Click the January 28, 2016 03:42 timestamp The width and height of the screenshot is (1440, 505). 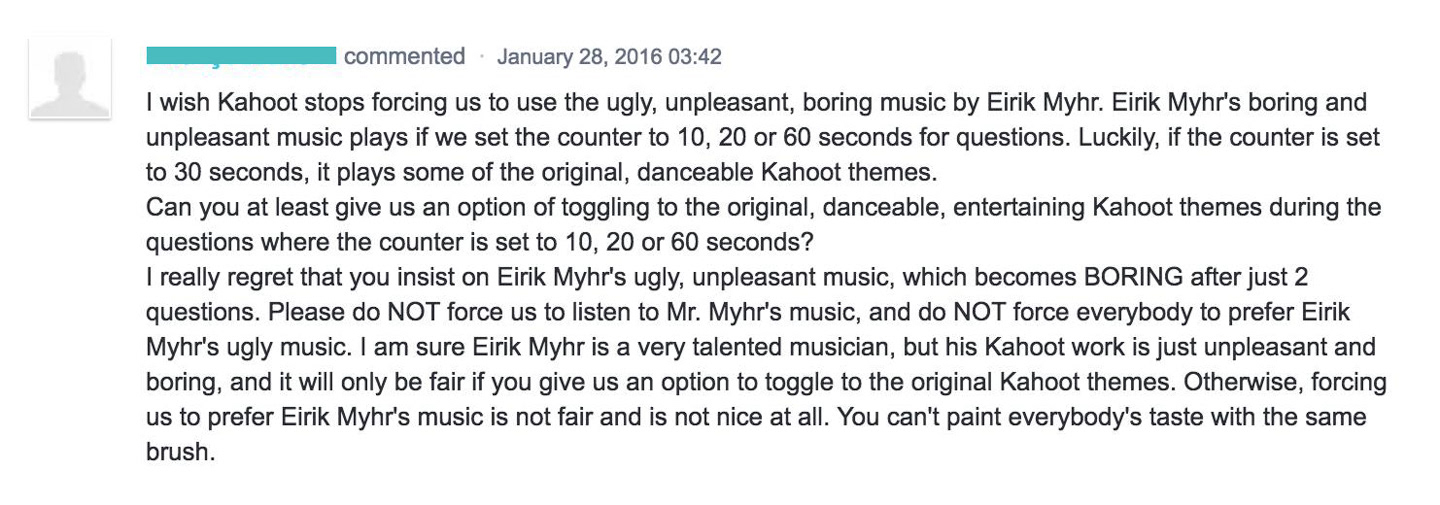(609, 57)
